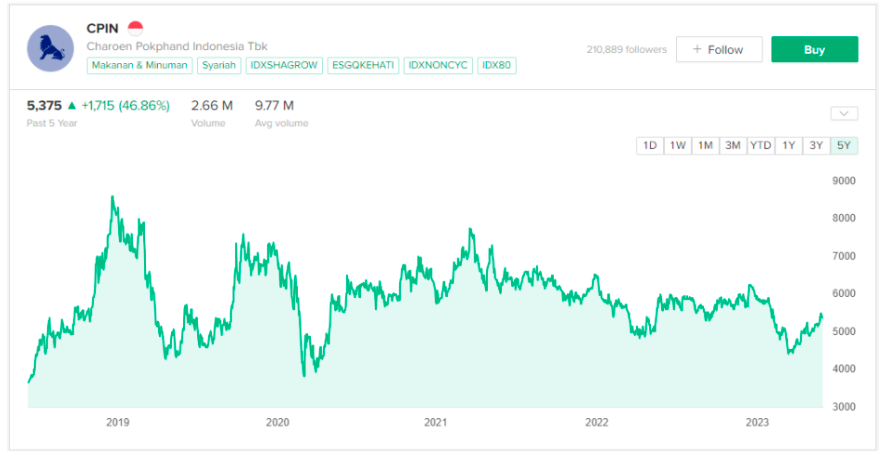The width and height of the screenshot is (882, 457).
Task: Click the 8000 y-axis label
Action: [844, 218]
